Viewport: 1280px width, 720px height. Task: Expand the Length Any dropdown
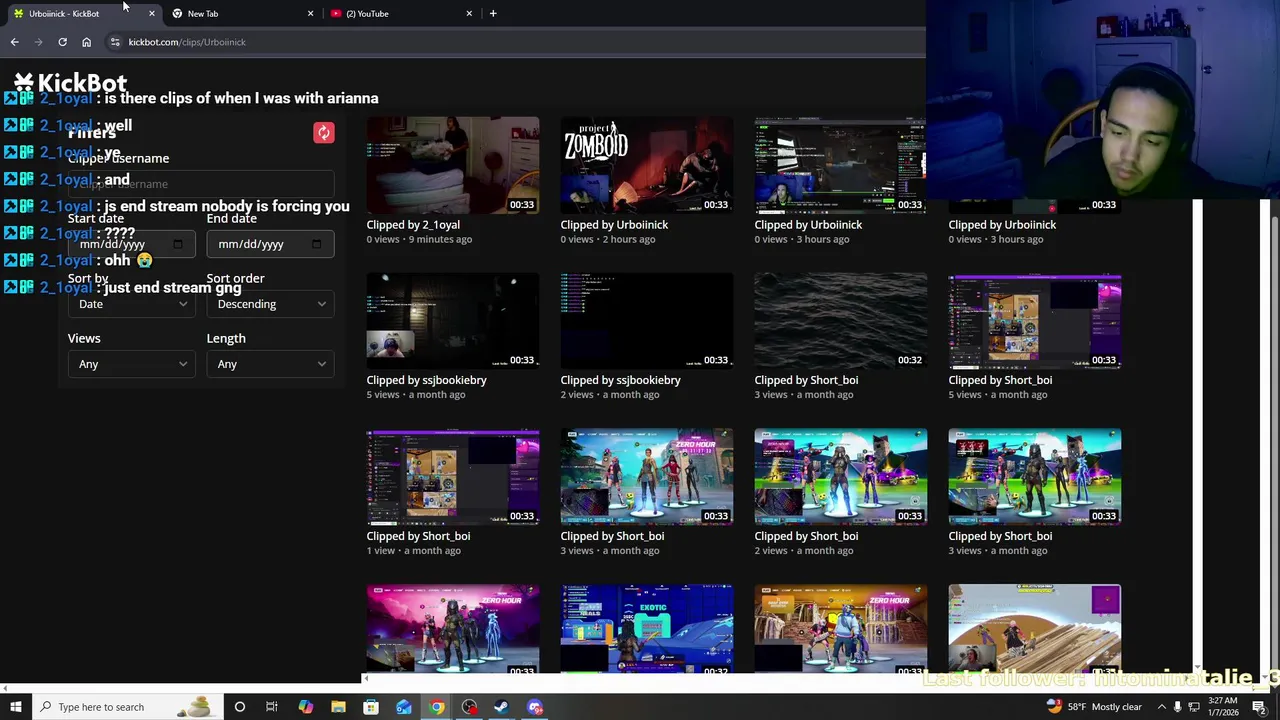(x=270, y=364)
